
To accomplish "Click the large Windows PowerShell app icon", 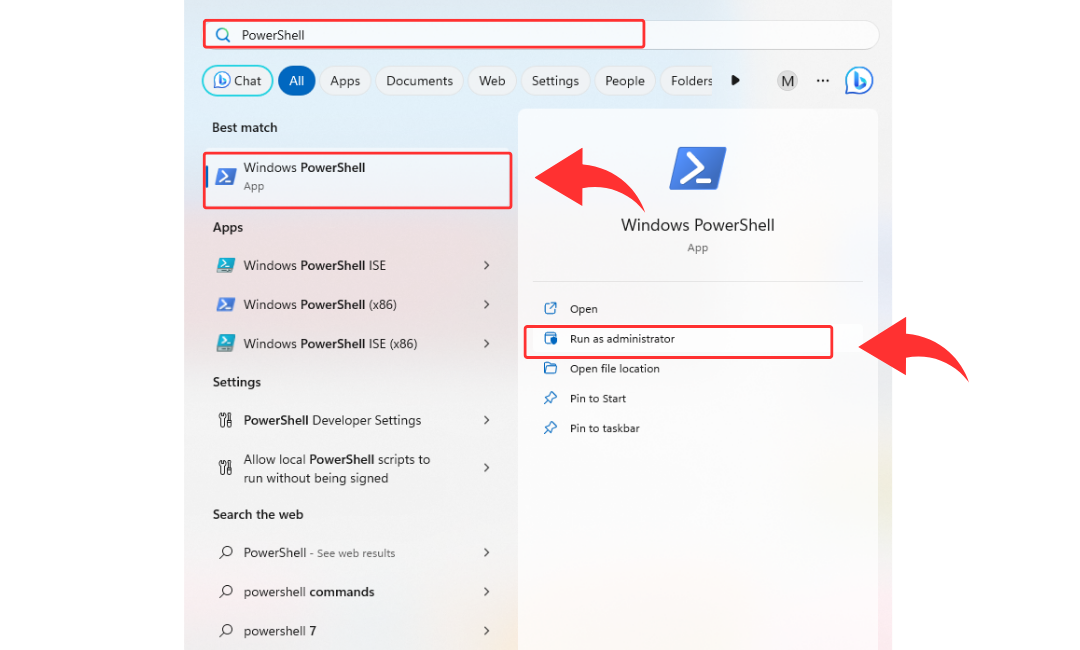I will [697, 168].
